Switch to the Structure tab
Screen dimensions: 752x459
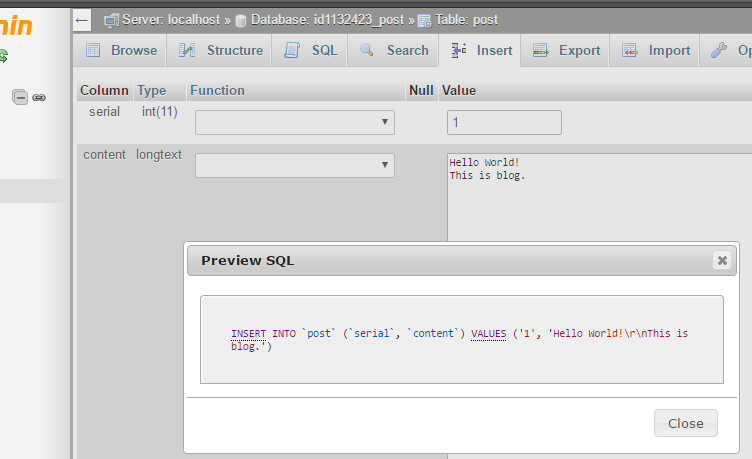coord(221,50)
